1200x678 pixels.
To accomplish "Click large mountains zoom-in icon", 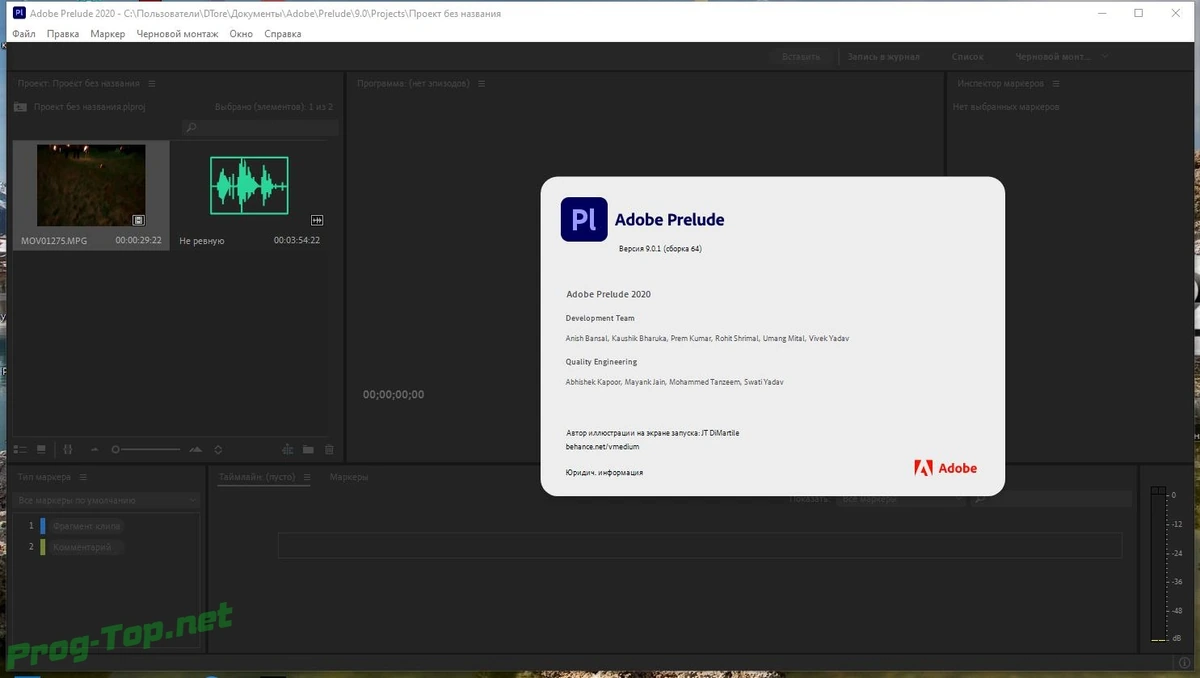I will tap(195, 450).
